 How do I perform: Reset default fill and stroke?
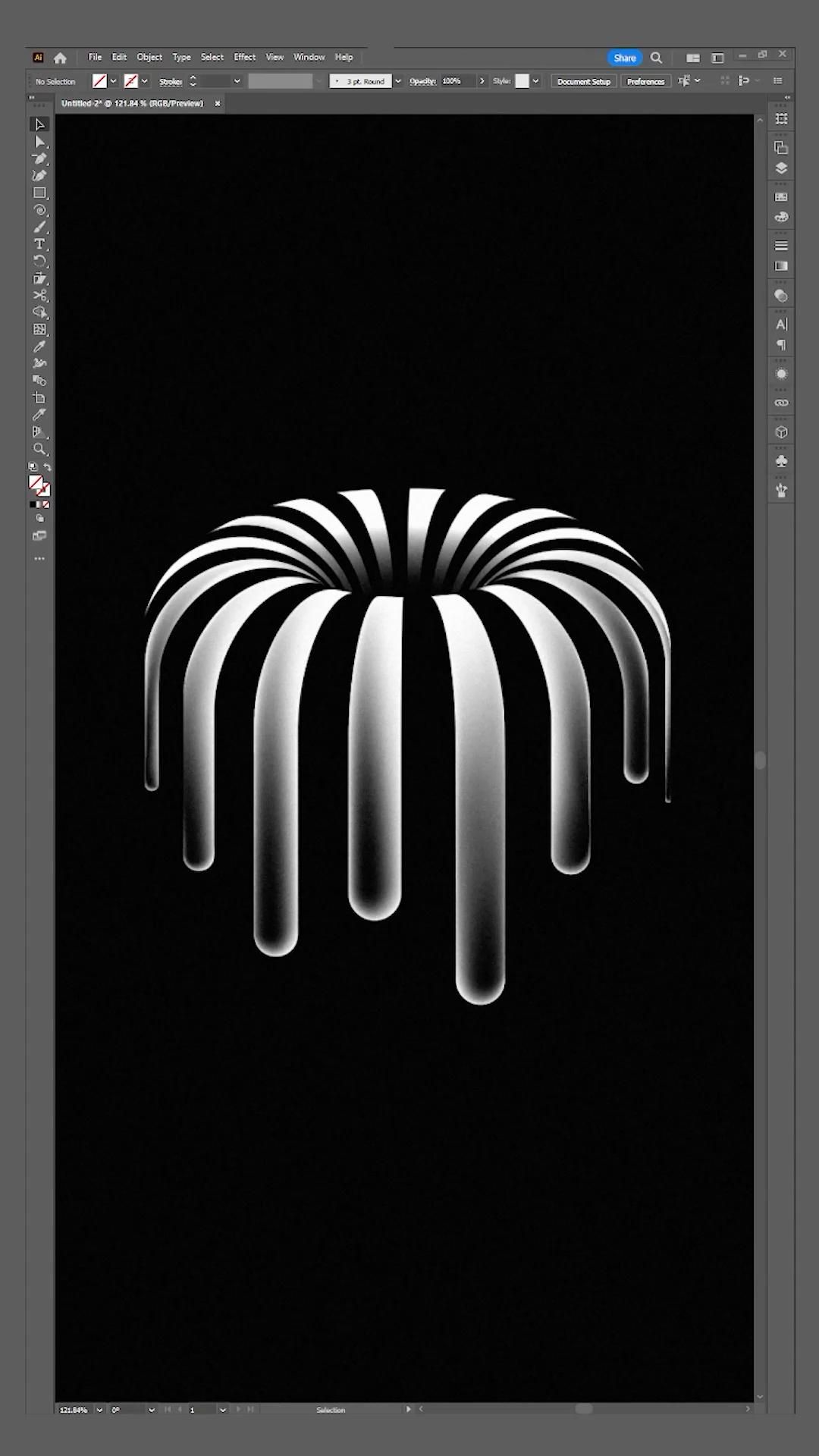33,467
